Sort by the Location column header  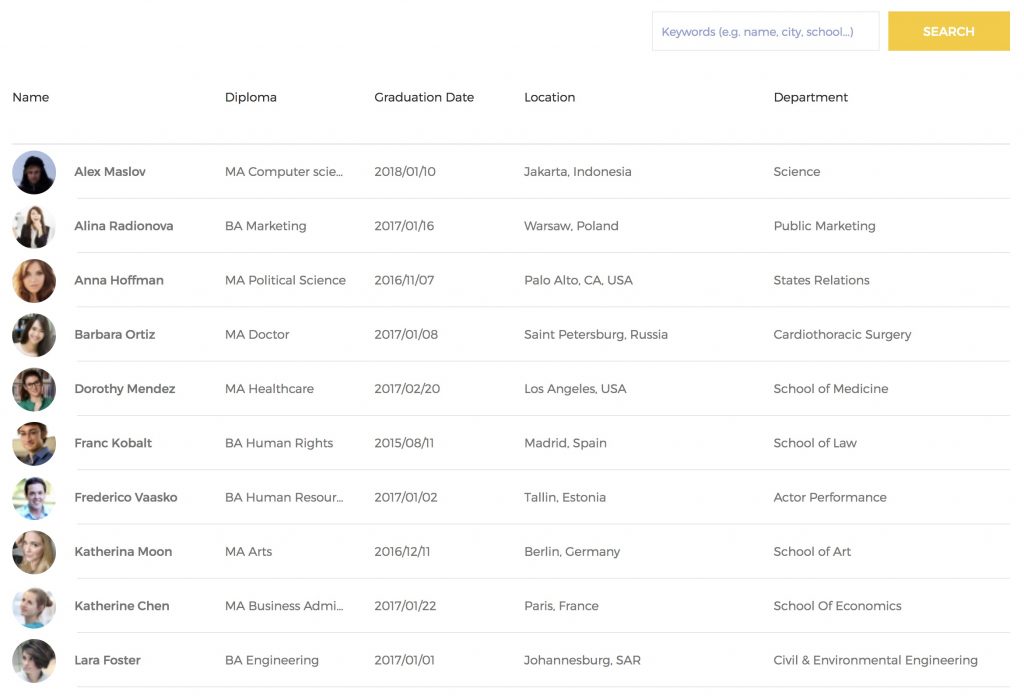coord(549,97)
